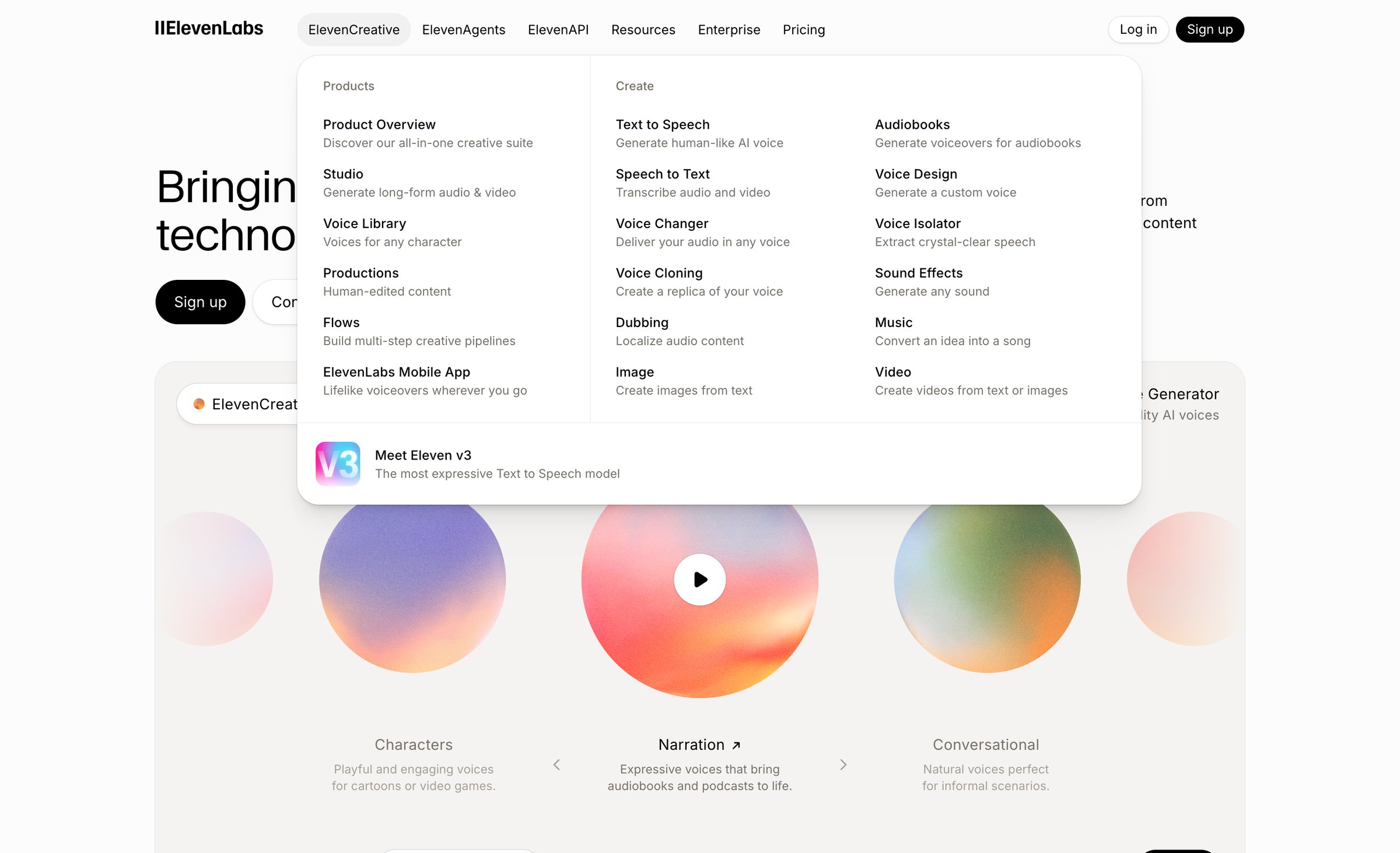Open the Image creation link
Screen dimensions: 1400x853
(x=684, y=381)
